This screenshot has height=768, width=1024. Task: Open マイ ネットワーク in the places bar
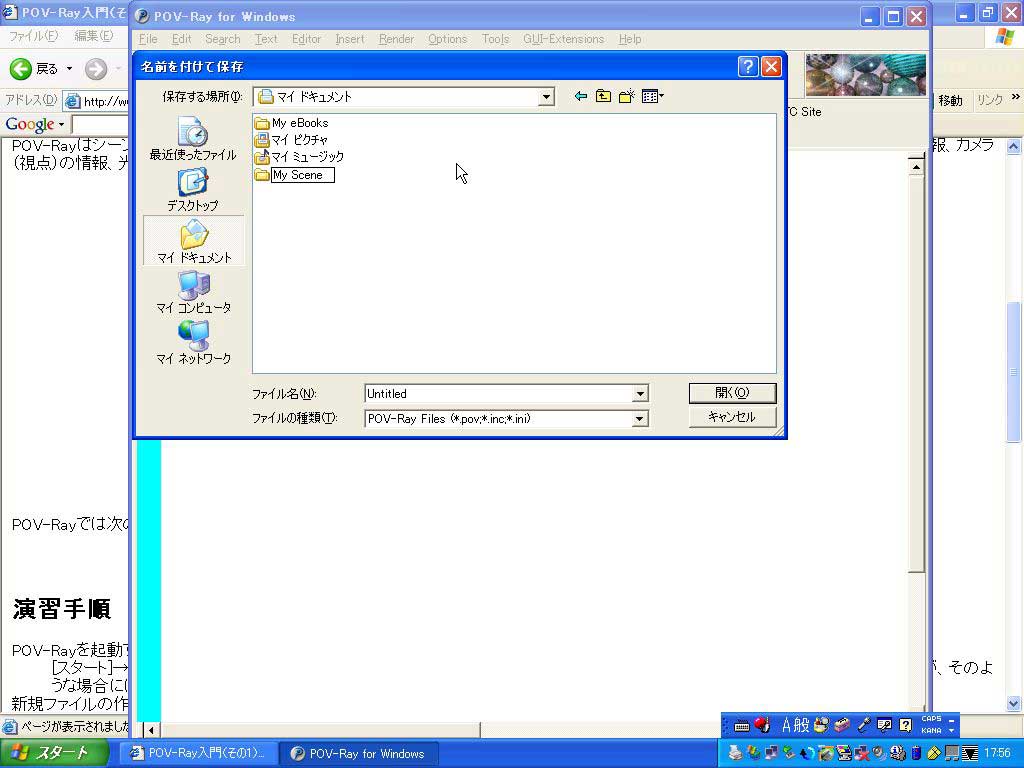click(193, 343)
